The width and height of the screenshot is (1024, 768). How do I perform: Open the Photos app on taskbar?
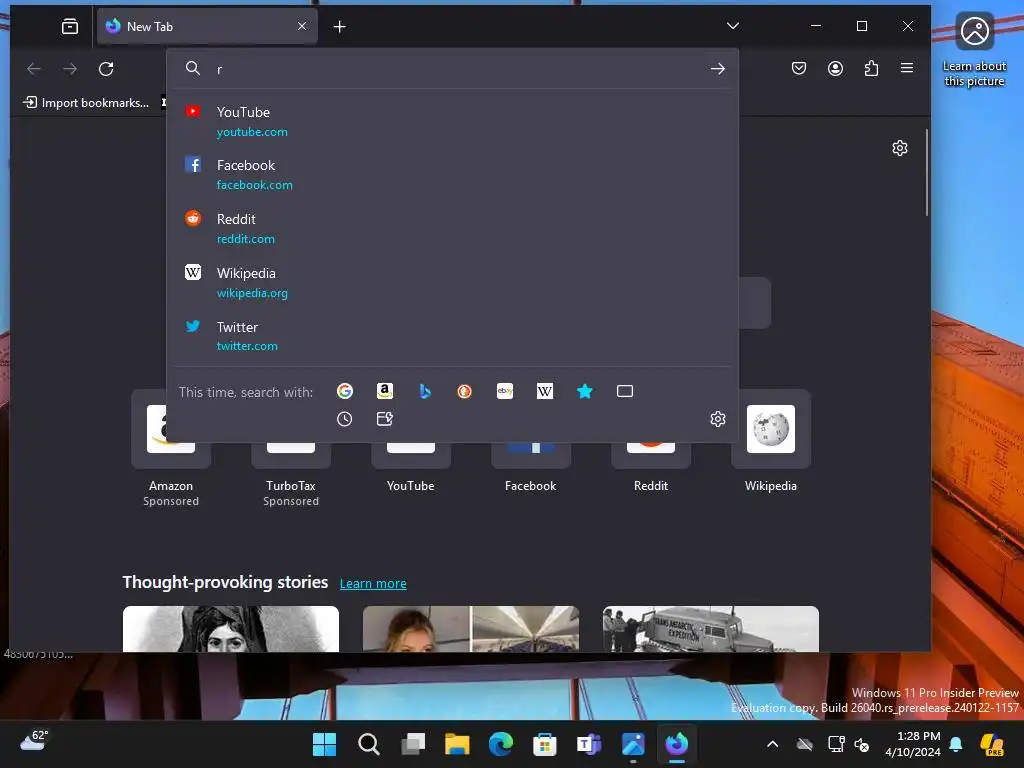coord(633,744)
